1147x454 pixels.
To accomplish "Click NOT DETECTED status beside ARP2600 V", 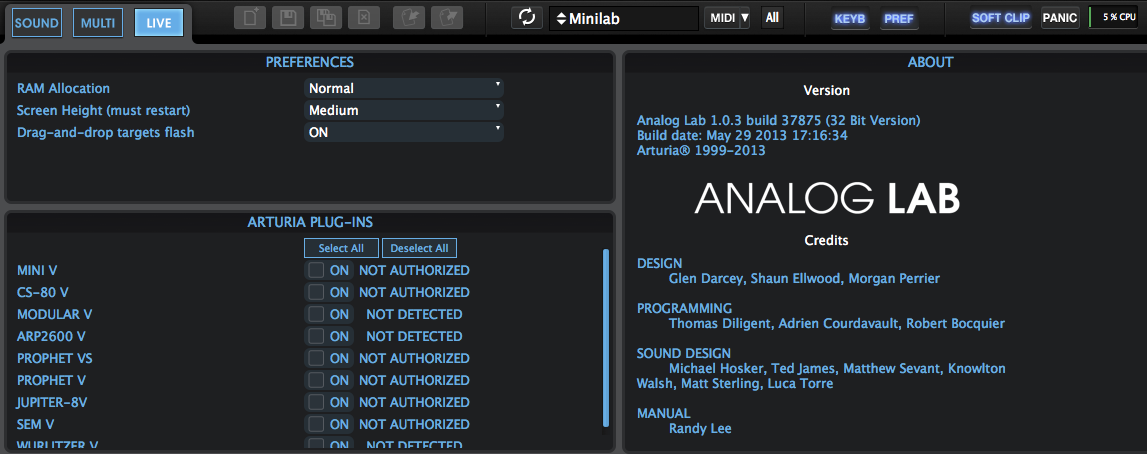I will tap(414, 336).
